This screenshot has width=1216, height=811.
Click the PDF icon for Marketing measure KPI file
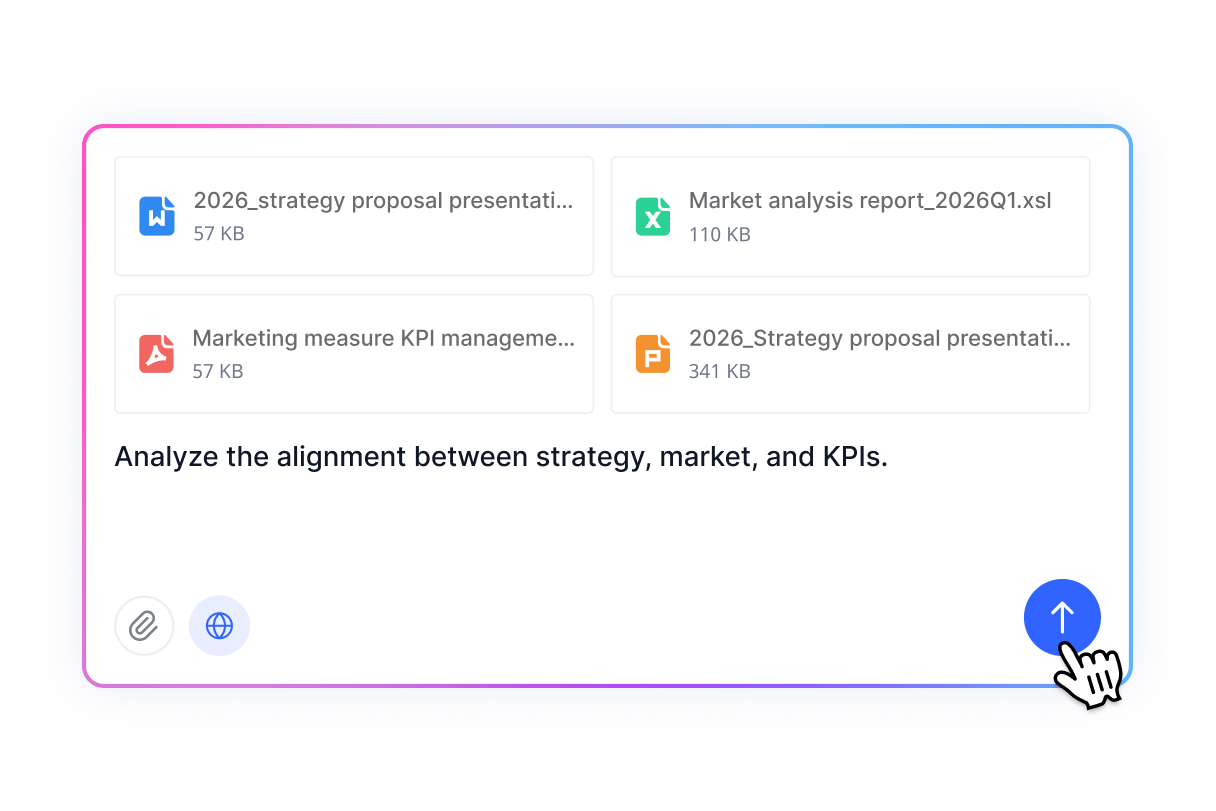point(156,353)
